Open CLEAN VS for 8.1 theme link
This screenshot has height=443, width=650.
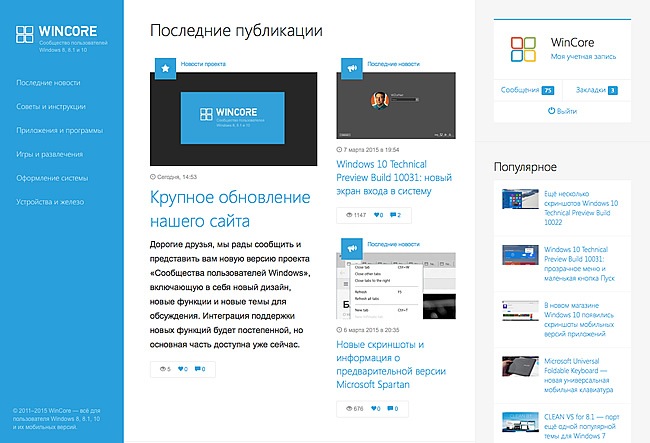582,426
